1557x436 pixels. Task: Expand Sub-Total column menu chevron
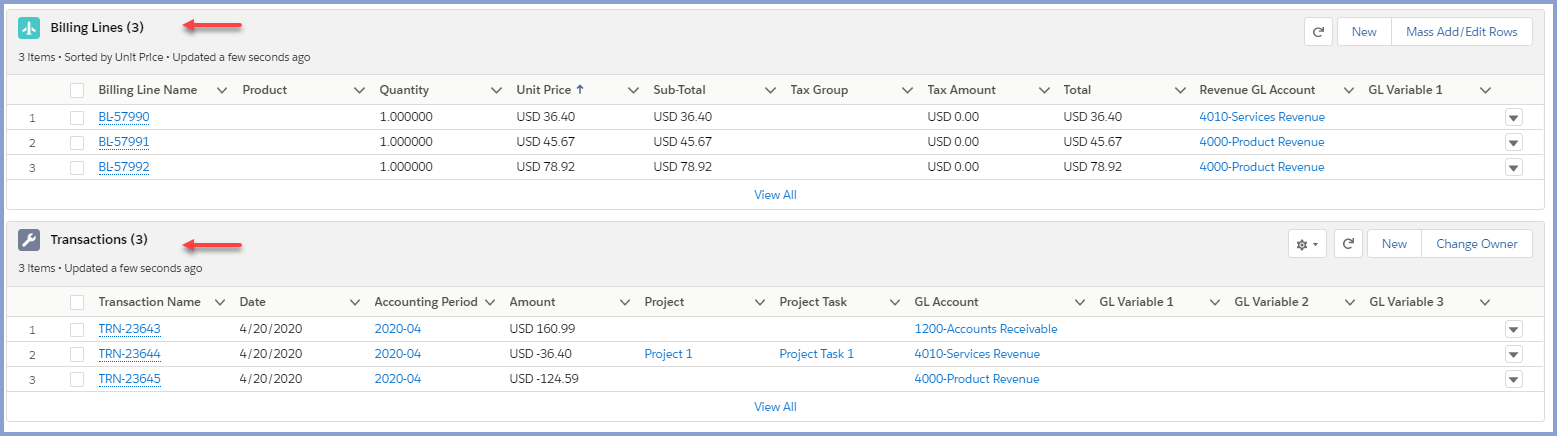tap(770, 91)
